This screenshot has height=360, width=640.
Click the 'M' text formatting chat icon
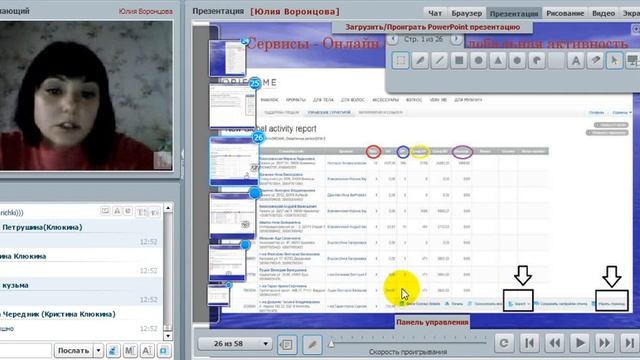coord(130,351)
